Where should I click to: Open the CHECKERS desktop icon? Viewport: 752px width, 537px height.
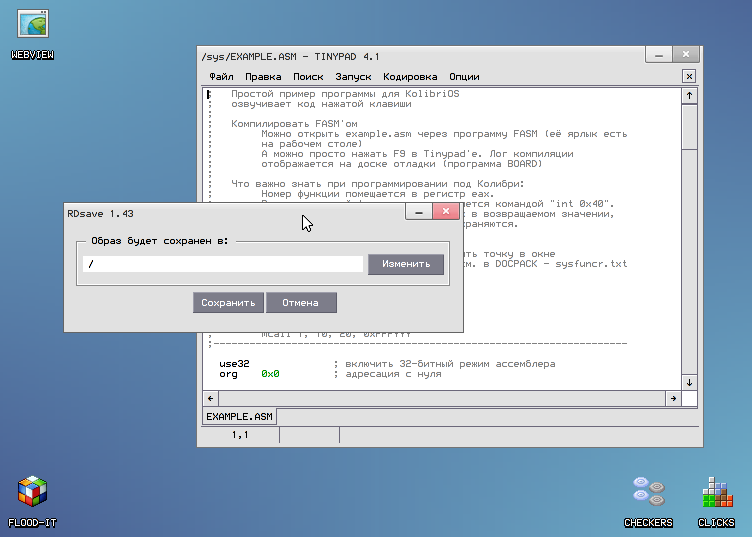pyautogui.click(x=648, y=492)
